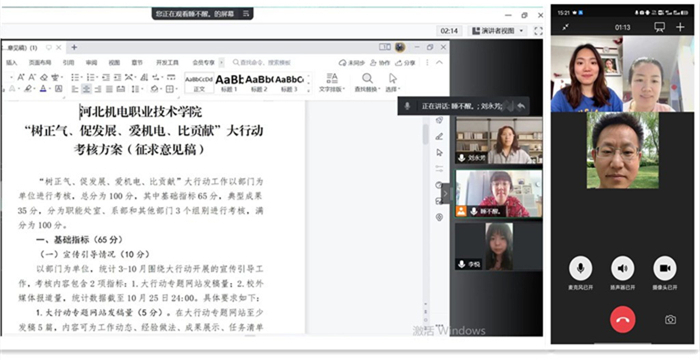Apply character border icon
The height and width of the screenshot is (360, 700).
(58, 89)
